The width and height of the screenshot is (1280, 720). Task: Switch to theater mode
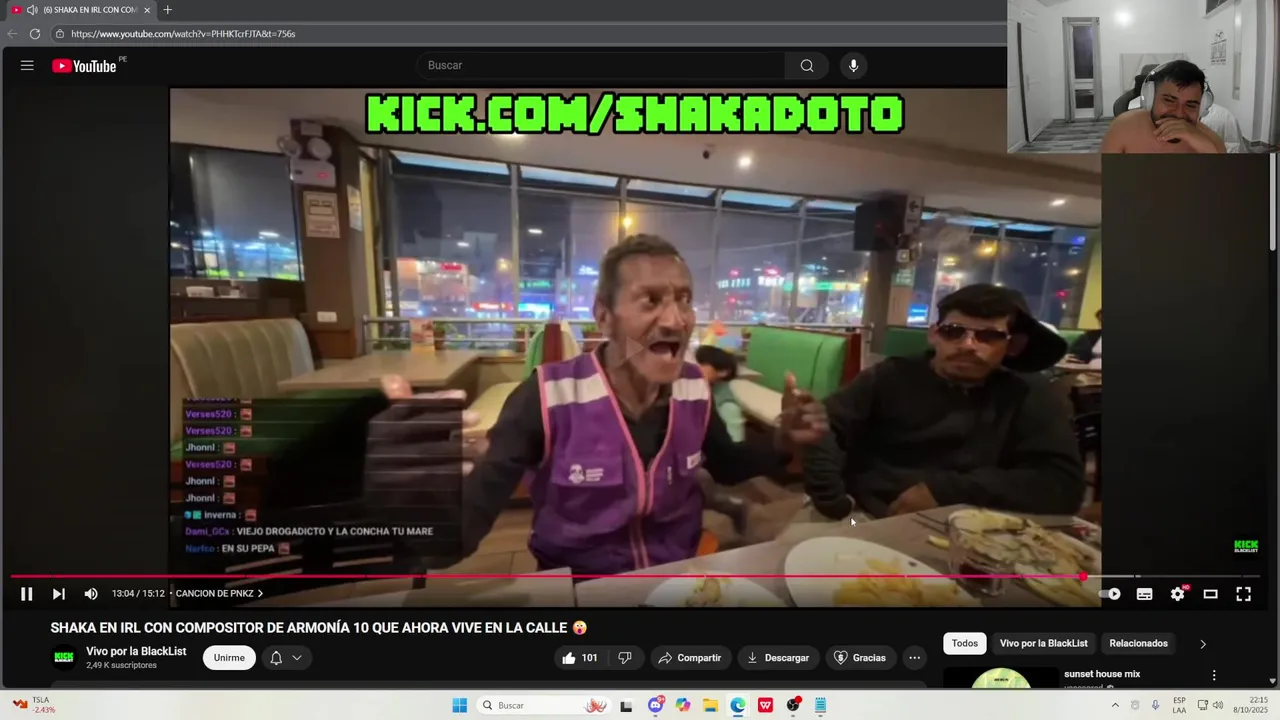coord(1210,594)
